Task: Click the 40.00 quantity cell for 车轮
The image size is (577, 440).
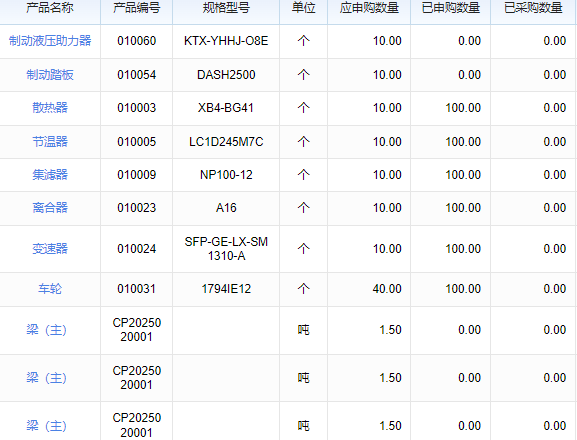Action: (x=369, y=289)
